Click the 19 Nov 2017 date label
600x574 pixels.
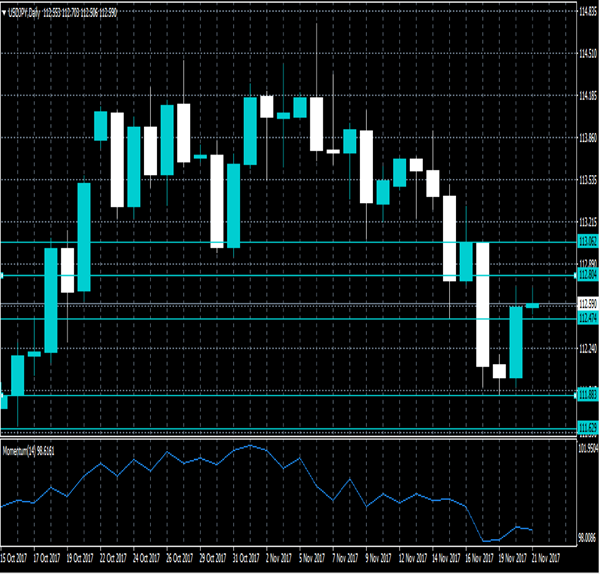point(512,558)
